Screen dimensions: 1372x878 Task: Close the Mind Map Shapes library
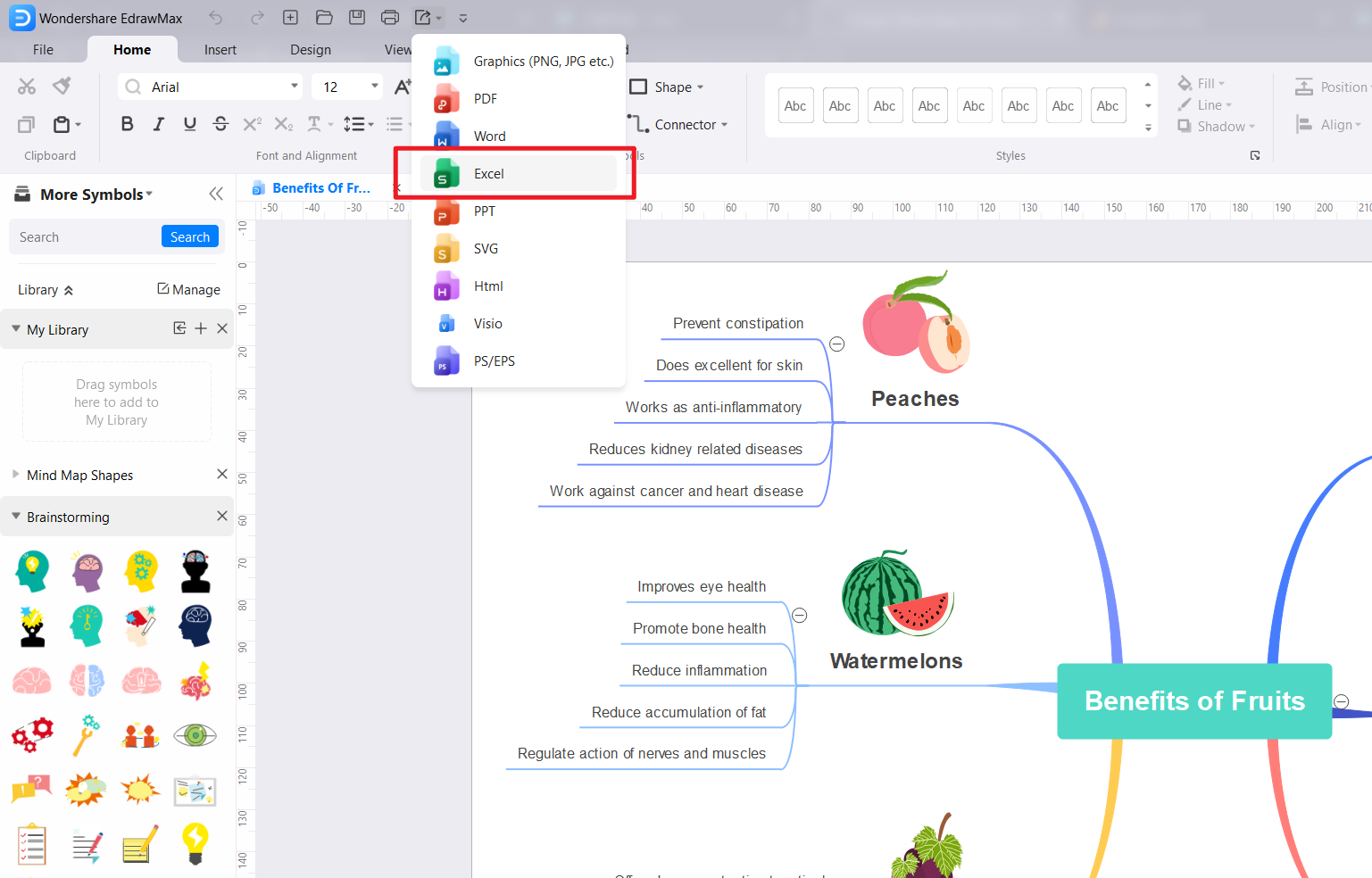[x=222, y=474]
